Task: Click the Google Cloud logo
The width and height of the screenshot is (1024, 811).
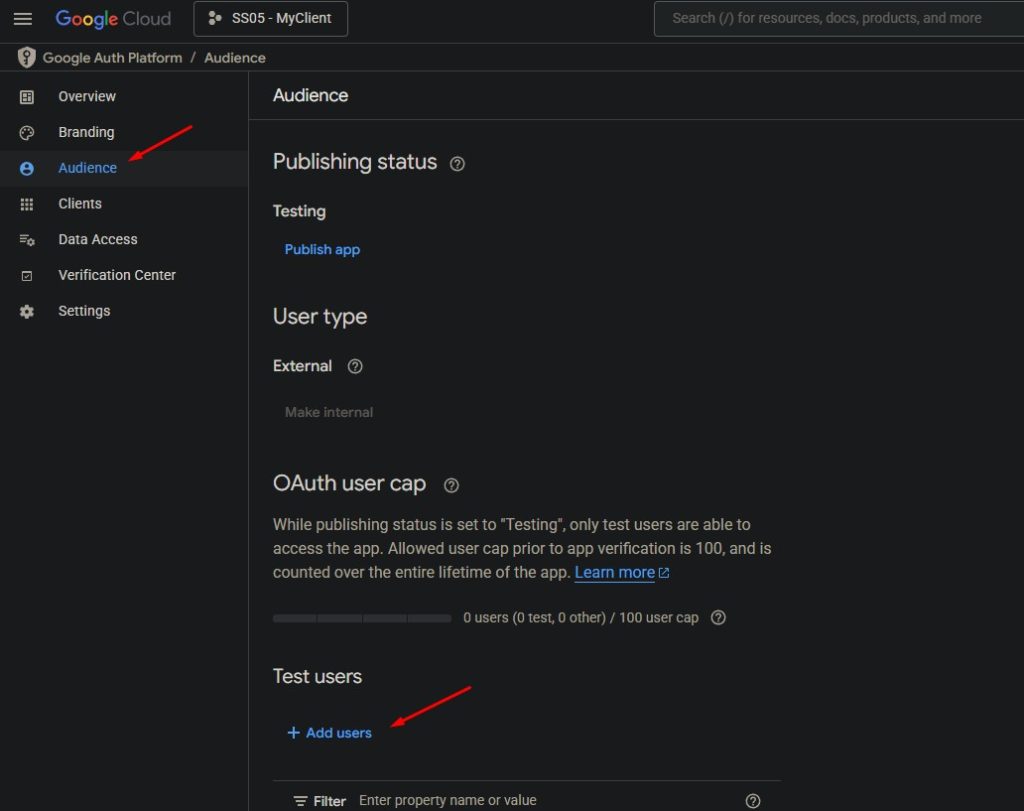Action: pyautogui.click(x=113, y=19)
